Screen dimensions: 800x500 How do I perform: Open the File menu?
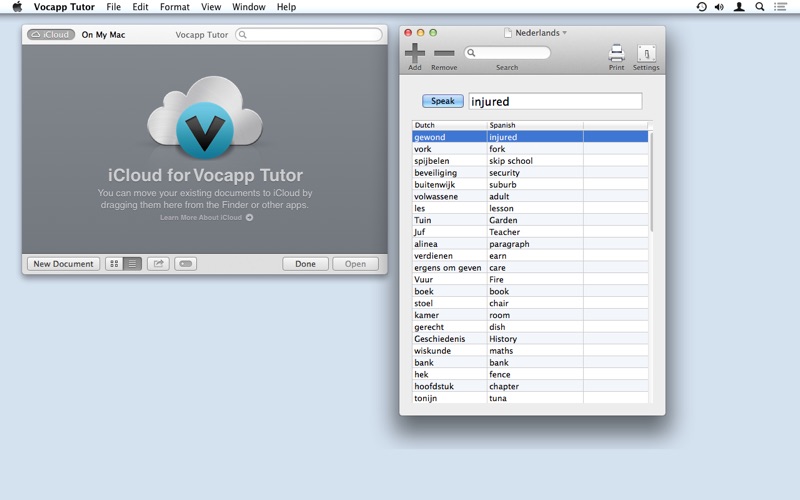click(113, 7)
